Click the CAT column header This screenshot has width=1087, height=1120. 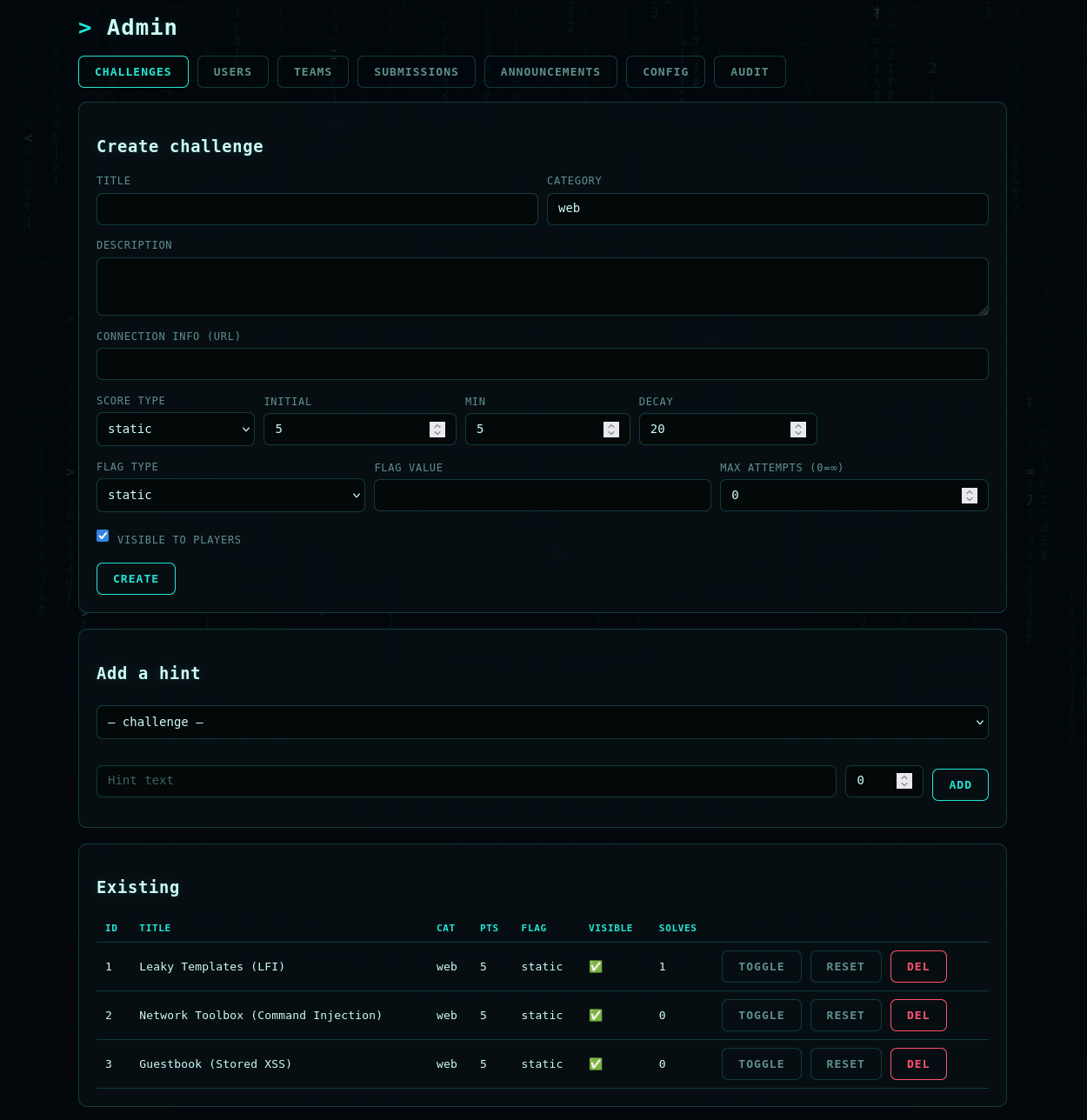[446, 929]
